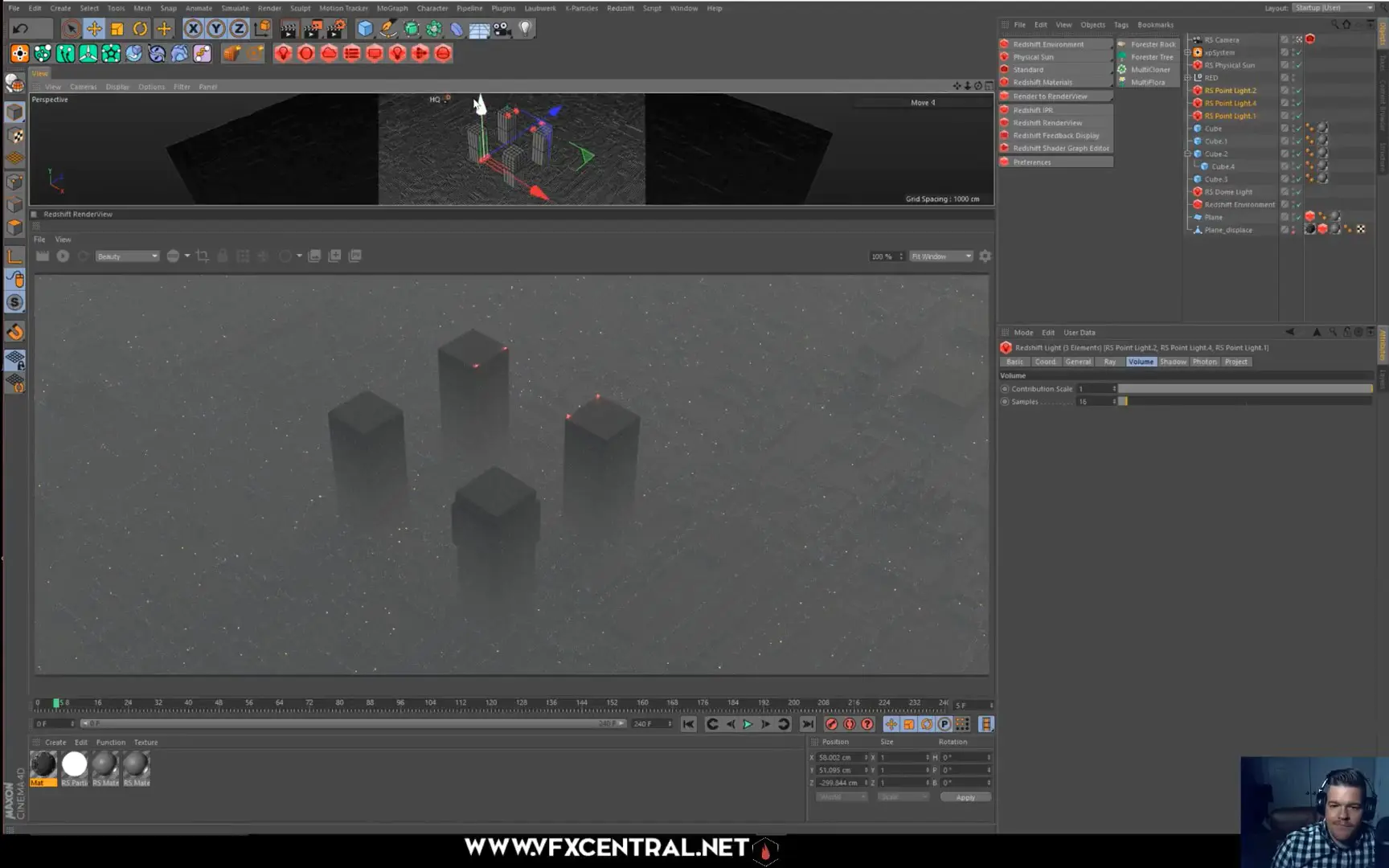Screen dimensions: 1389x868
Task: Expand the xpSystem object
Action: (x=1188, y=52)
